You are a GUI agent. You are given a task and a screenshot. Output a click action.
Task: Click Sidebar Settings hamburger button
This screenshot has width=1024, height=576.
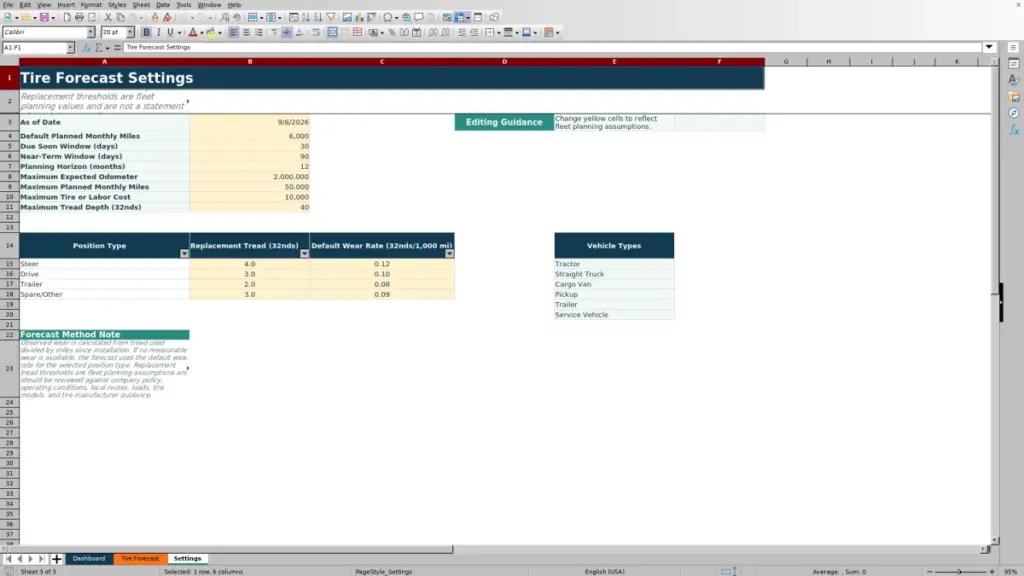tap(1013, 47)
